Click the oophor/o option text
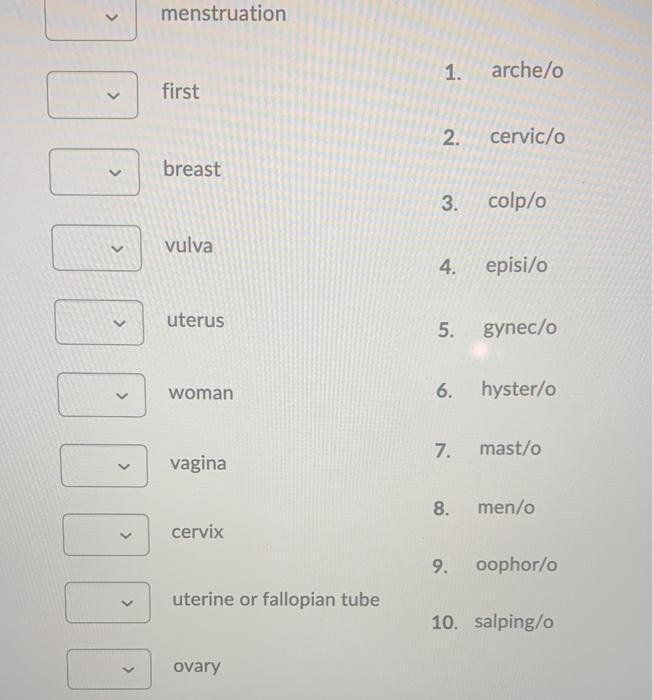This screenshot has width=653, height=700. [517, 565]
